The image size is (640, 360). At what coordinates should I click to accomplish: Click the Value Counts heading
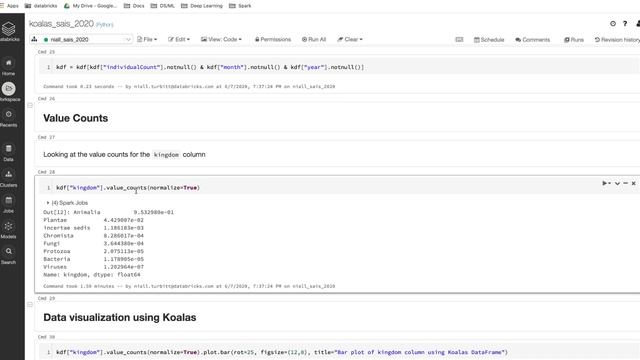76,118
